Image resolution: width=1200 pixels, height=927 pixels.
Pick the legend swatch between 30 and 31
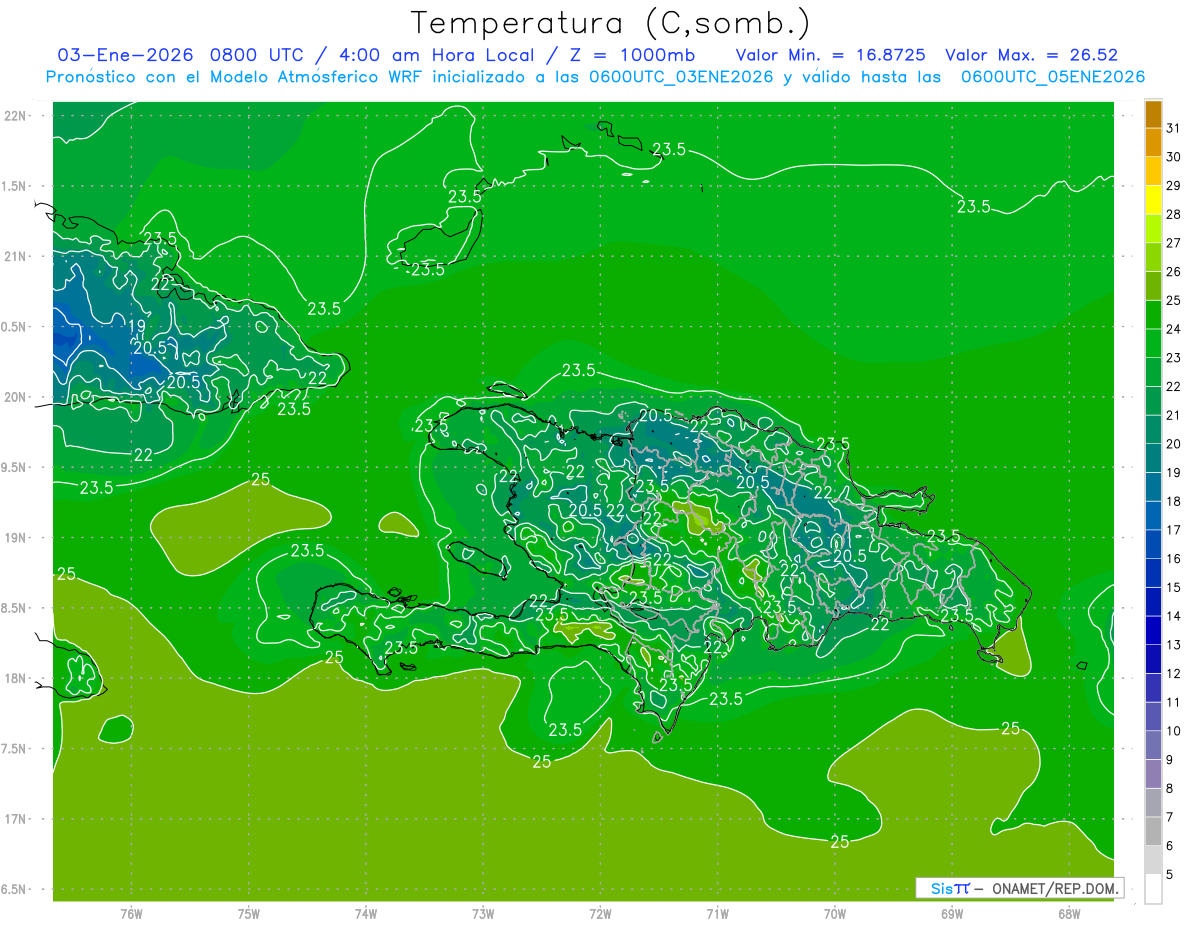[x=1153, y=142]
